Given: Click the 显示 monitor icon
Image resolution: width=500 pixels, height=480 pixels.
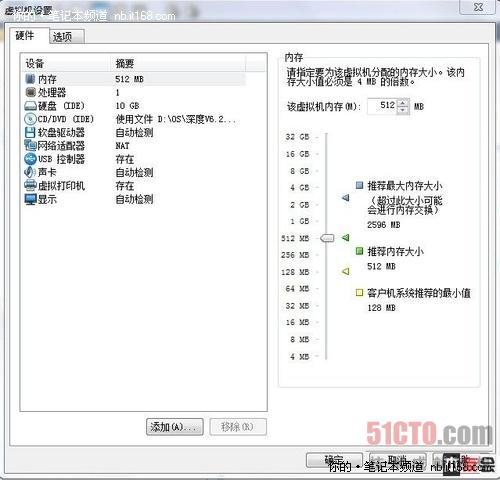Looking at the screenshot, I should coord(30,199).
